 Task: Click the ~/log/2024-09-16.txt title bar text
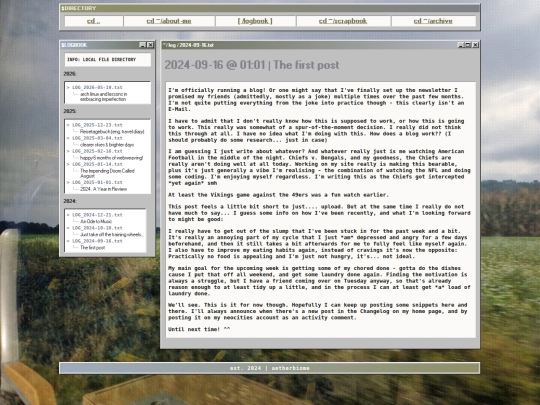pyautogui.click(x=188, y=45)
